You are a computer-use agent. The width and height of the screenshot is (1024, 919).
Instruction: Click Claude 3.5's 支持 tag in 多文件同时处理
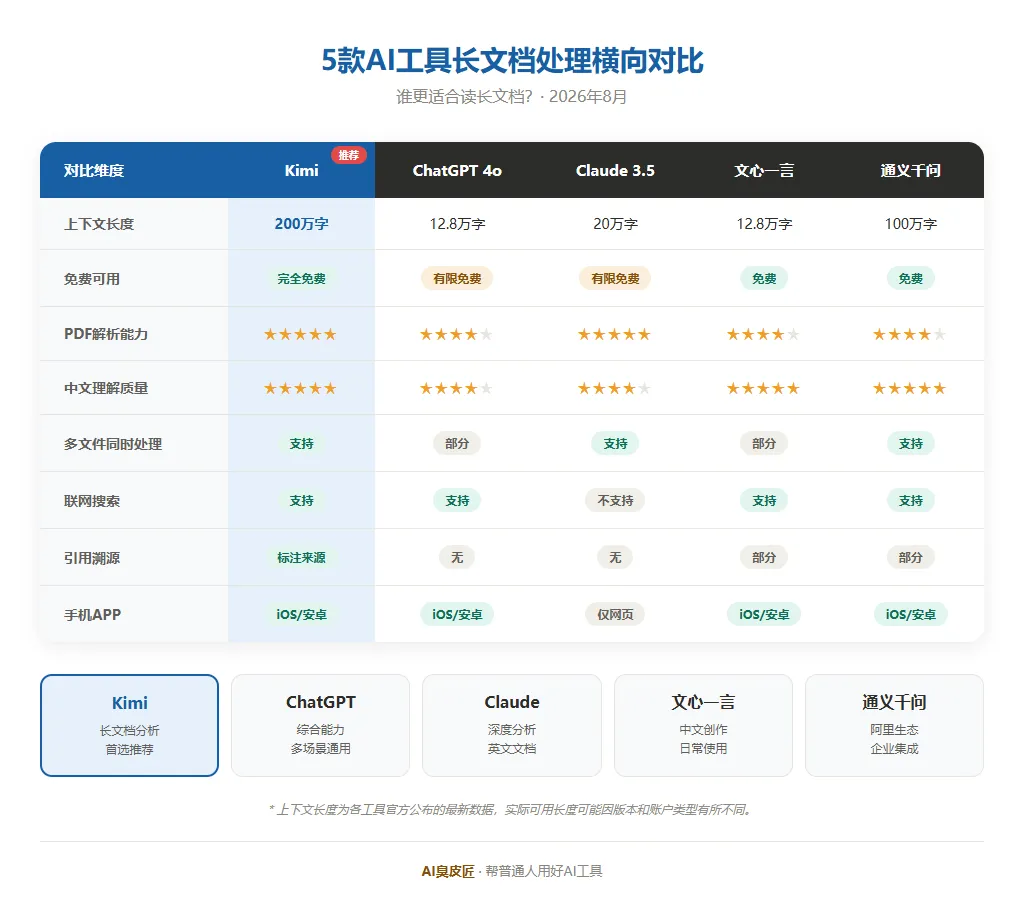615,443
